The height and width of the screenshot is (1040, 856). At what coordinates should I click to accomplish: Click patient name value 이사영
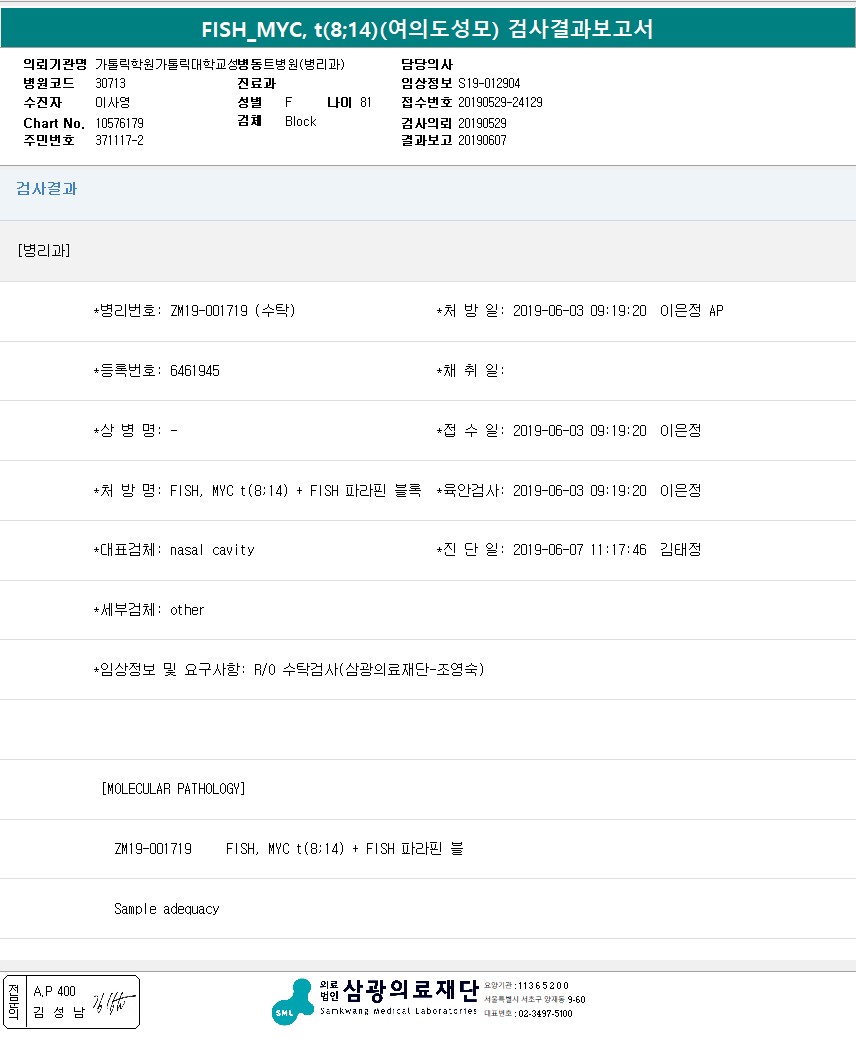[113, 103]
